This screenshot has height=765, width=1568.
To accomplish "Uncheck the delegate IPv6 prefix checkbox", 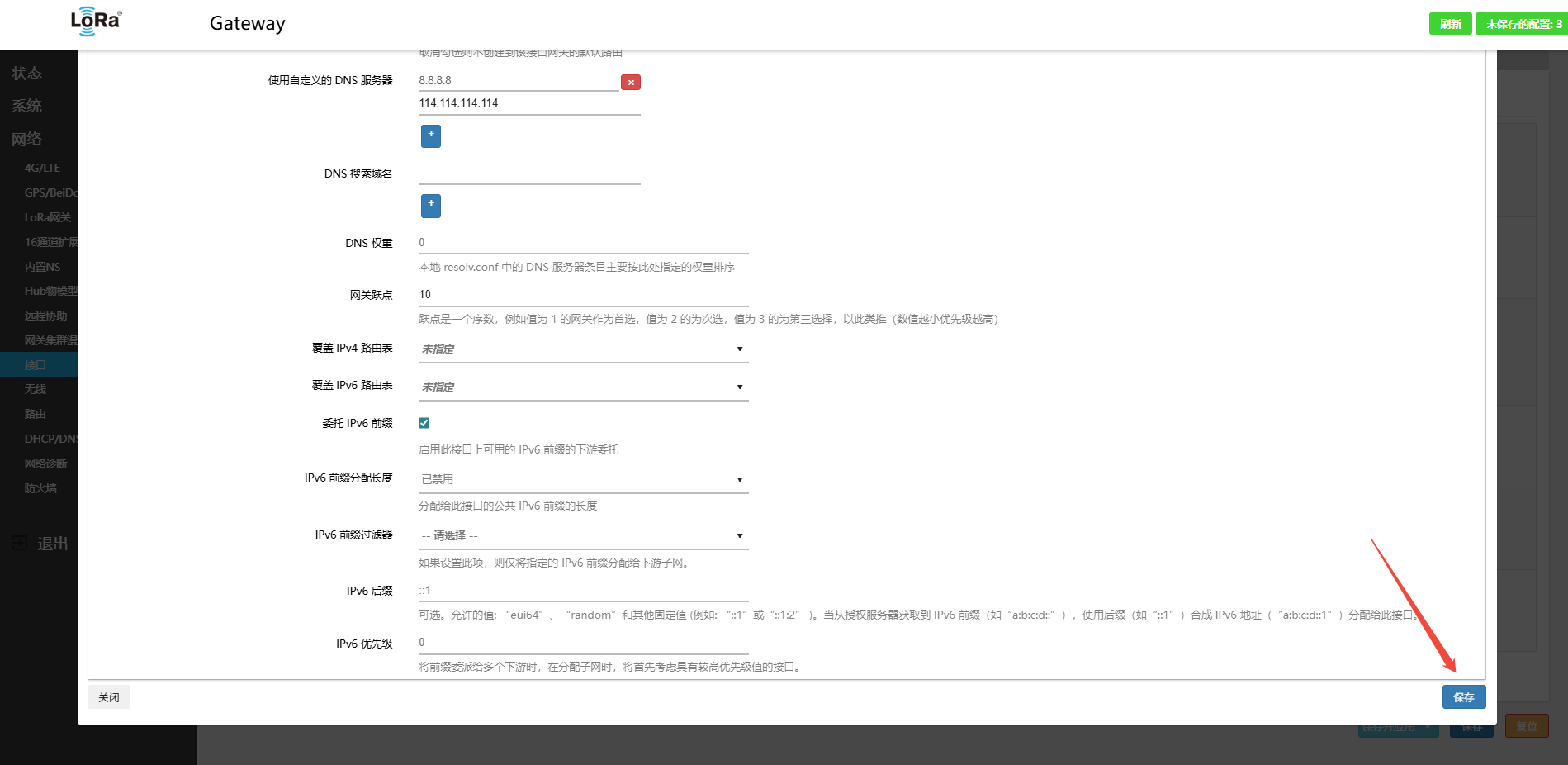I will [x=424, y=423].
